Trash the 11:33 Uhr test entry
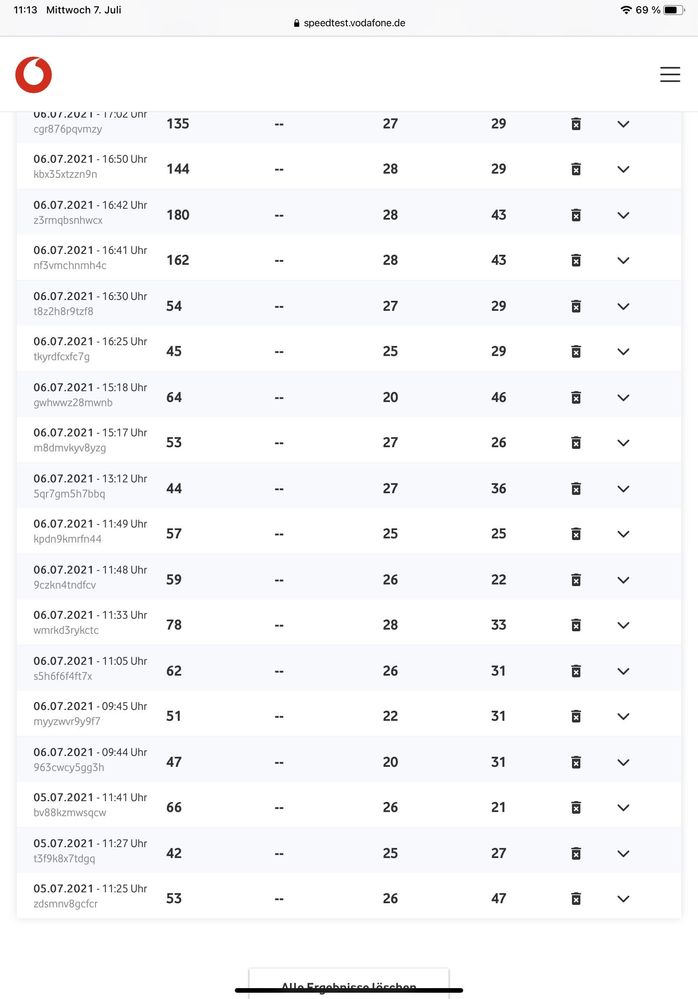Viewport: 698px width, 999px height. [576, 624]
